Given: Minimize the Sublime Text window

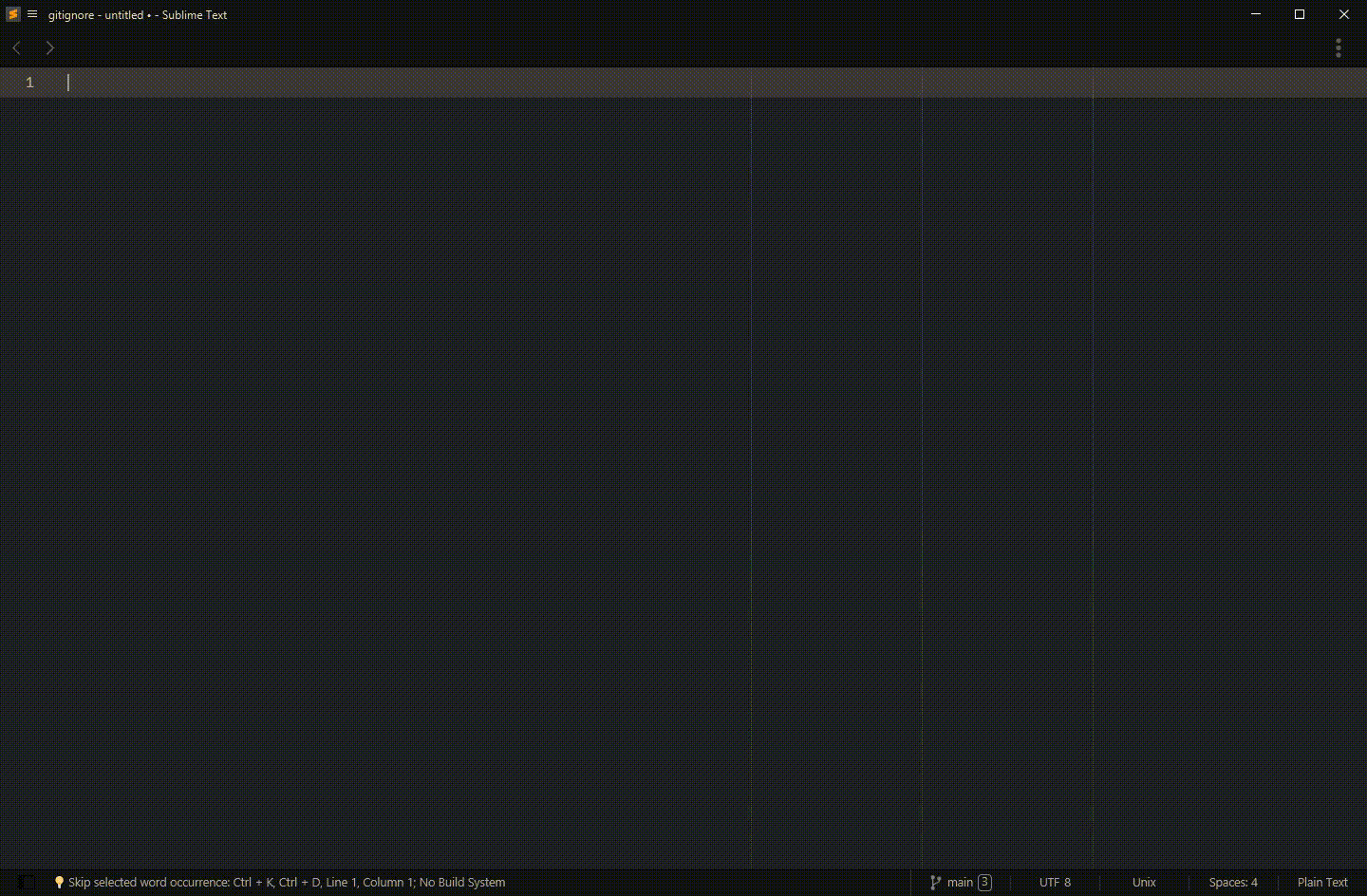Looking at the screenshot, I should tap(1256, 14).
